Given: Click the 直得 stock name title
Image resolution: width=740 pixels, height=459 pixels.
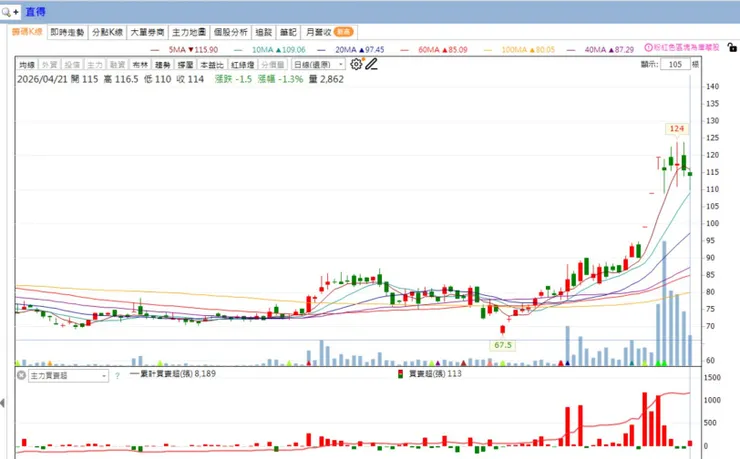Looking at the screenshot, I should [35, 11].
